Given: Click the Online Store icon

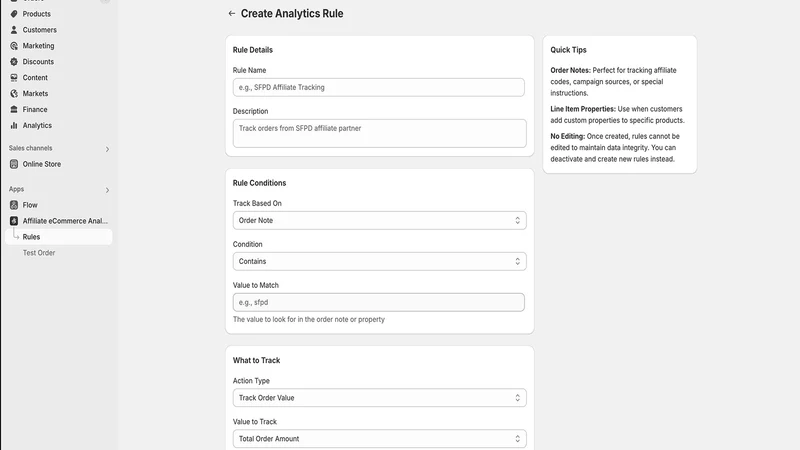Looking at the screenshot, I should tap(14, 164).
